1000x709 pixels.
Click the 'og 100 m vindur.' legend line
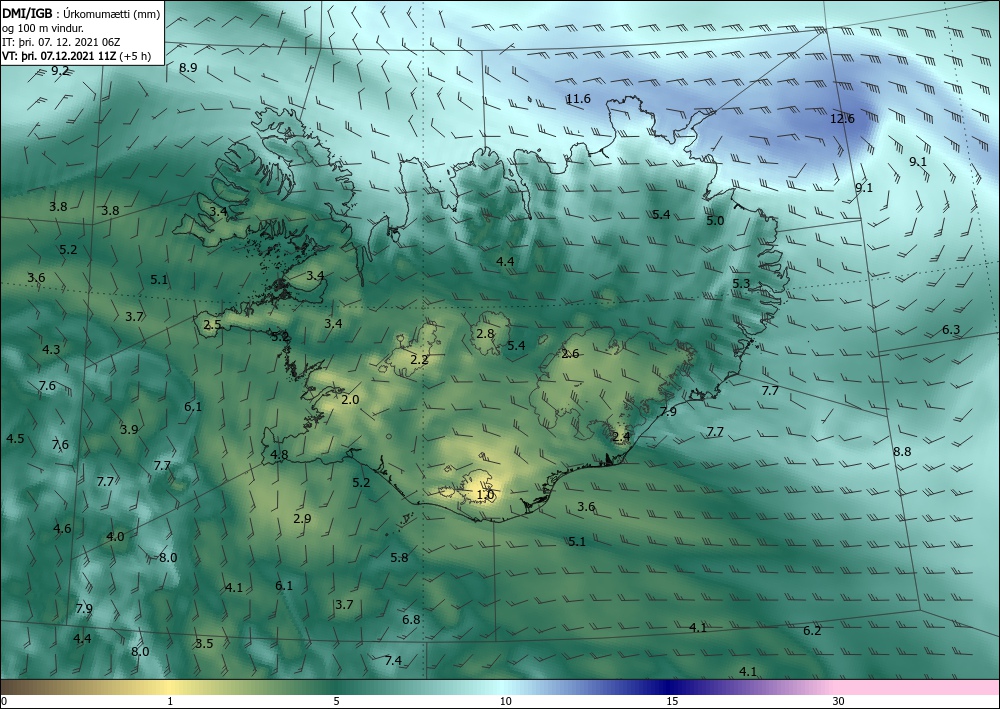tap(43, 28)
